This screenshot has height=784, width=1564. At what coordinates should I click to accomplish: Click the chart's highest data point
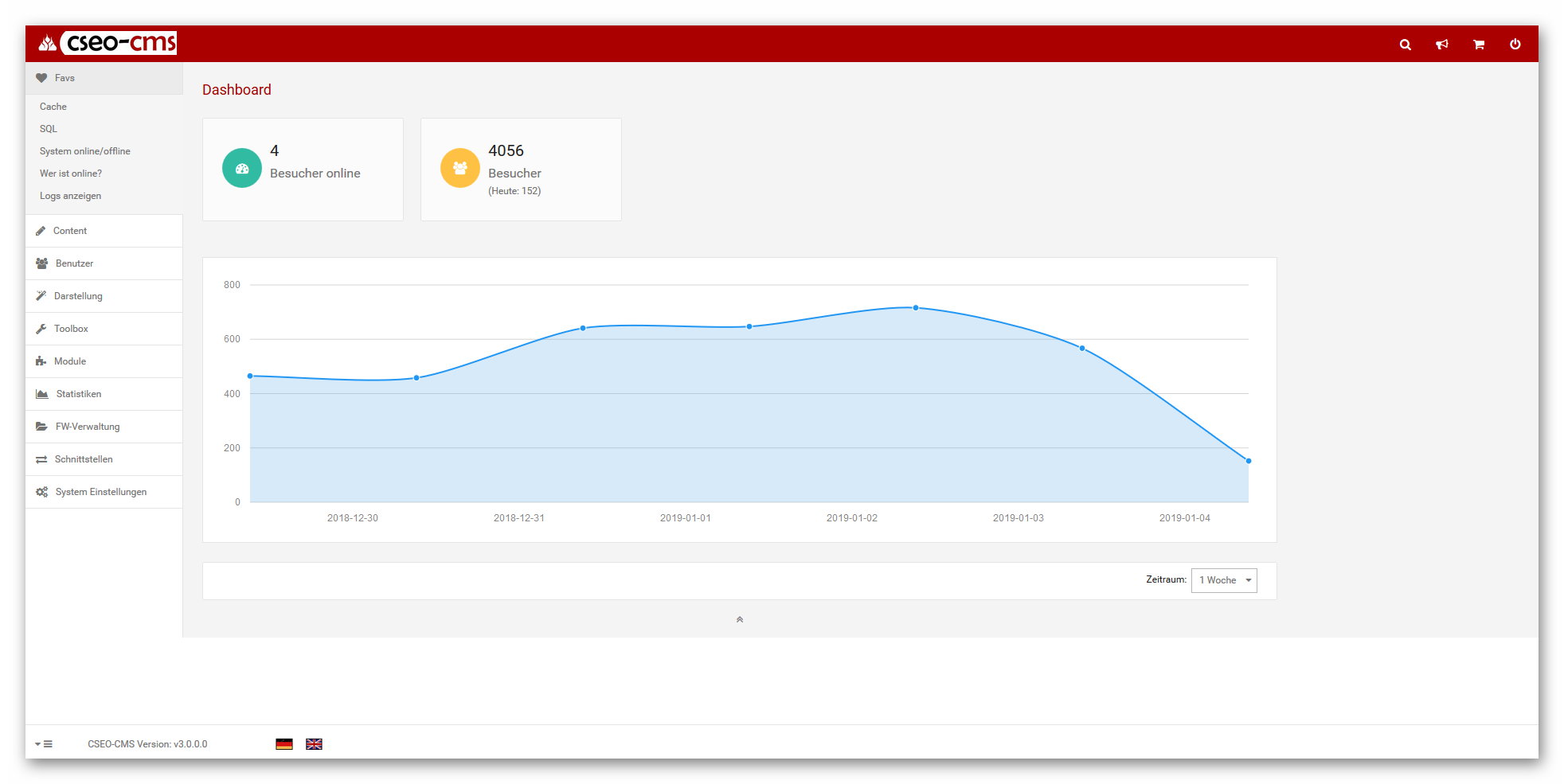tap(916, 308)
